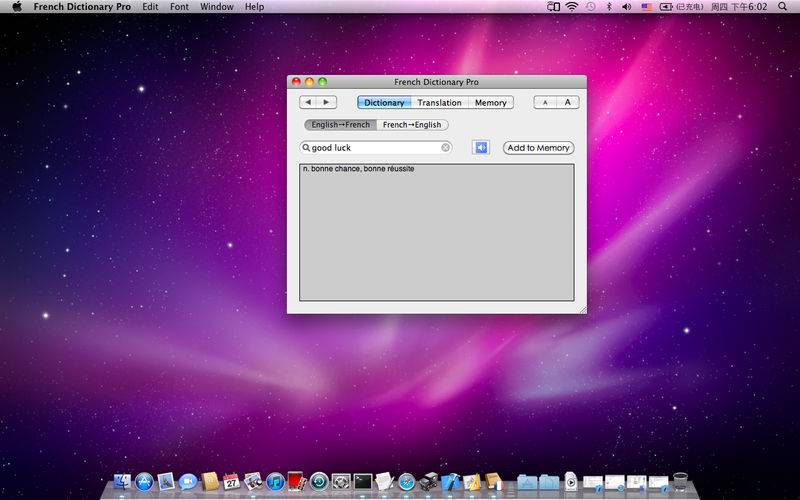Click the result text 'n. bonne chance, bonne réussite'
This screenshot has height=500, width=800.
358,169
